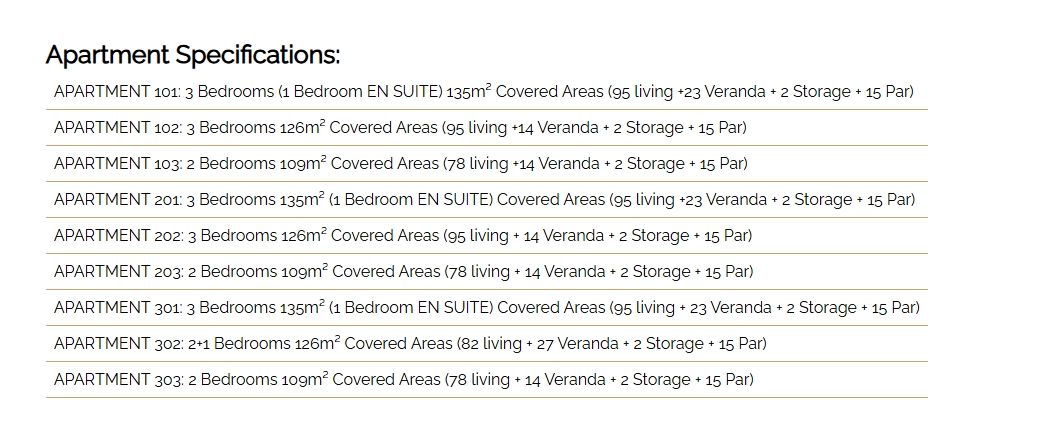Click the APARTMENT 201 specification line

pos(484,200)
